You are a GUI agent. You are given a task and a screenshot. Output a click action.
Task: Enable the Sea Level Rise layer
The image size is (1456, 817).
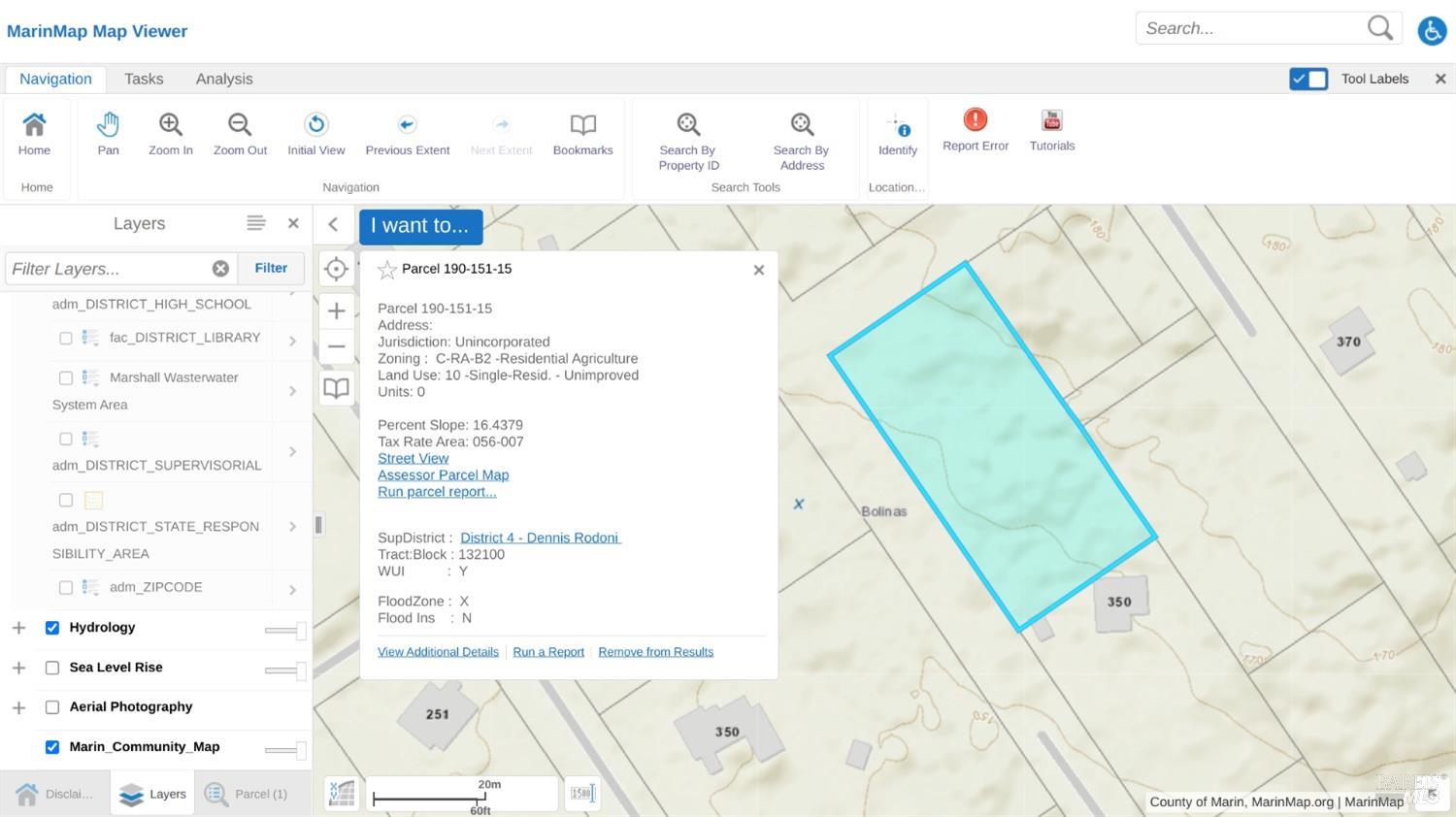click(52, 668)
